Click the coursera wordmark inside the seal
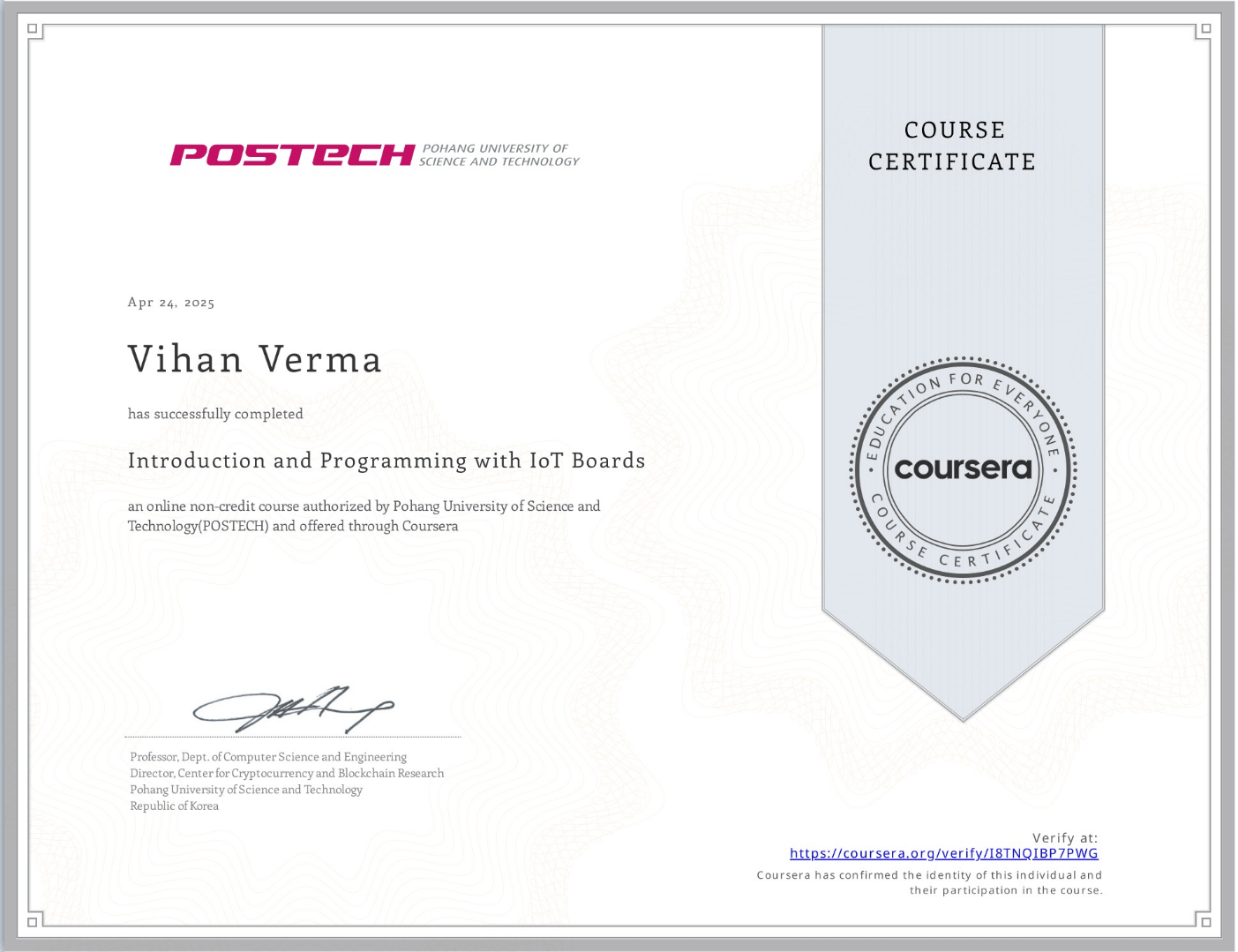 tap(963, 469)
